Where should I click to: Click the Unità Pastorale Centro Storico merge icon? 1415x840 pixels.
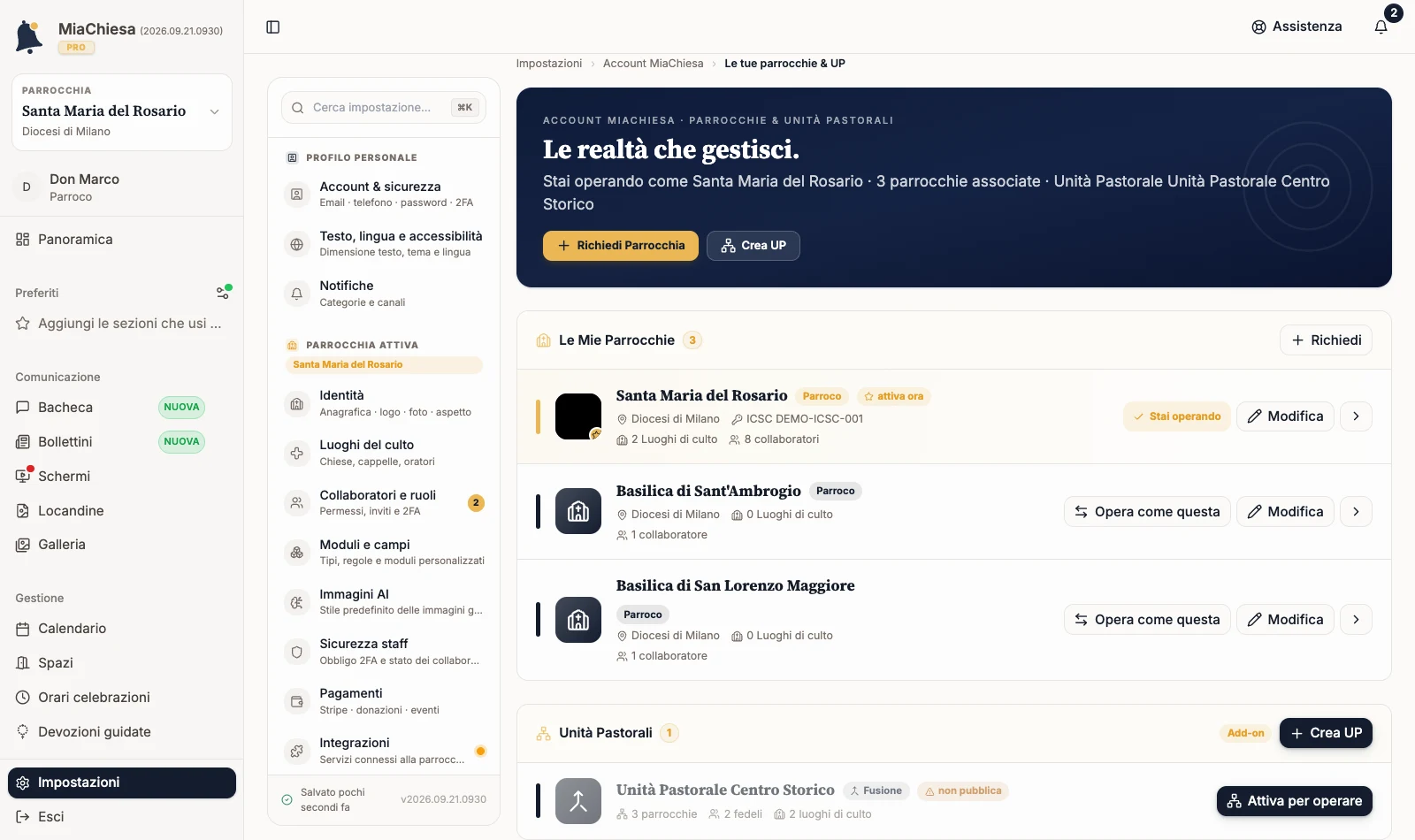point(578,801)
